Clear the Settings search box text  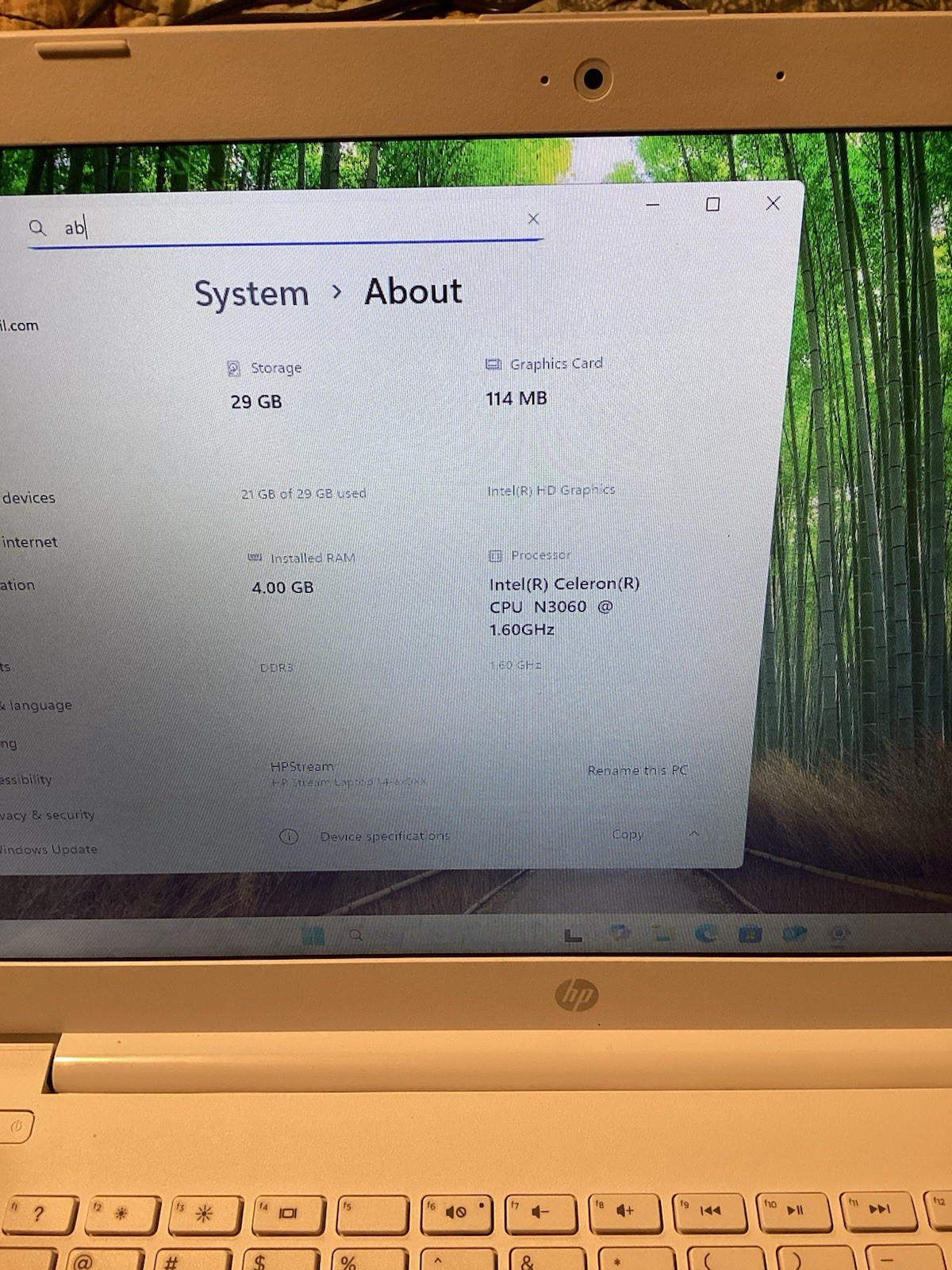click(533, 218)
